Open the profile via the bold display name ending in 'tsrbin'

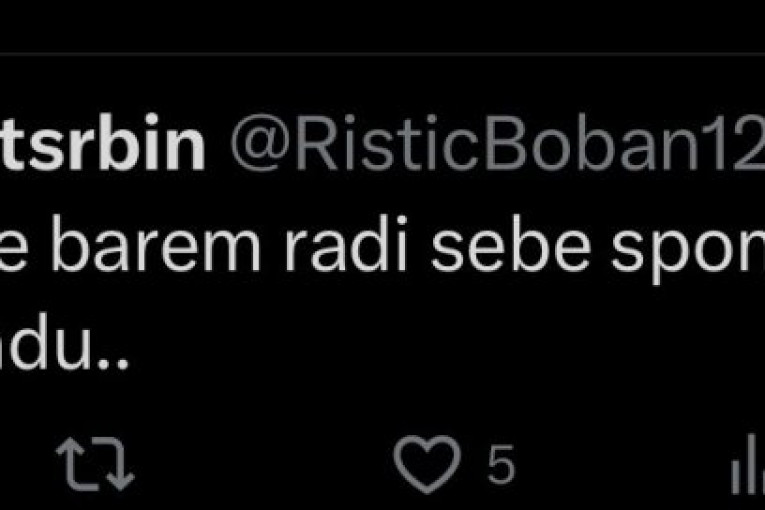pyautogui.click(x=102, y=142)
